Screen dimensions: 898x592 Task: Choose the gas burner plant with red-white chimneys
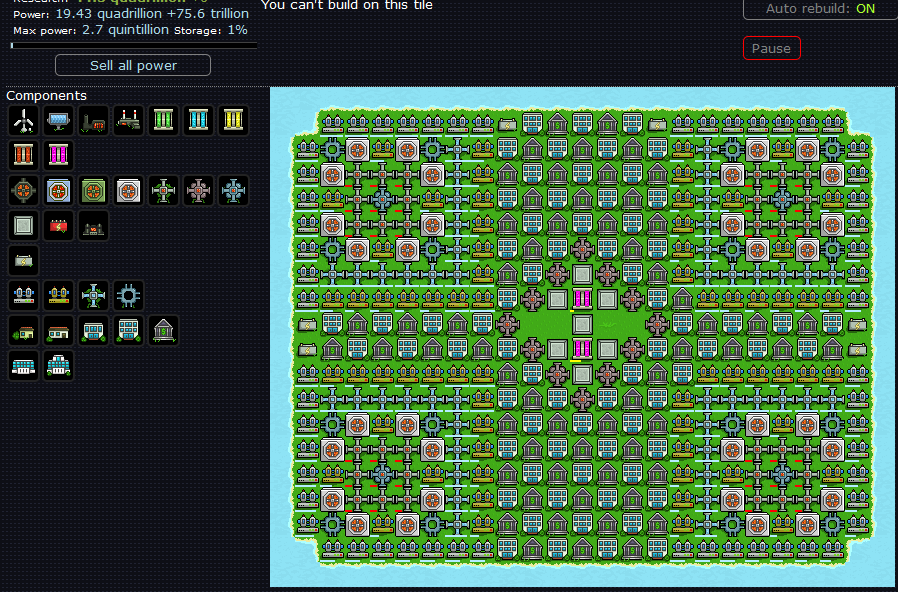point(128,120)
